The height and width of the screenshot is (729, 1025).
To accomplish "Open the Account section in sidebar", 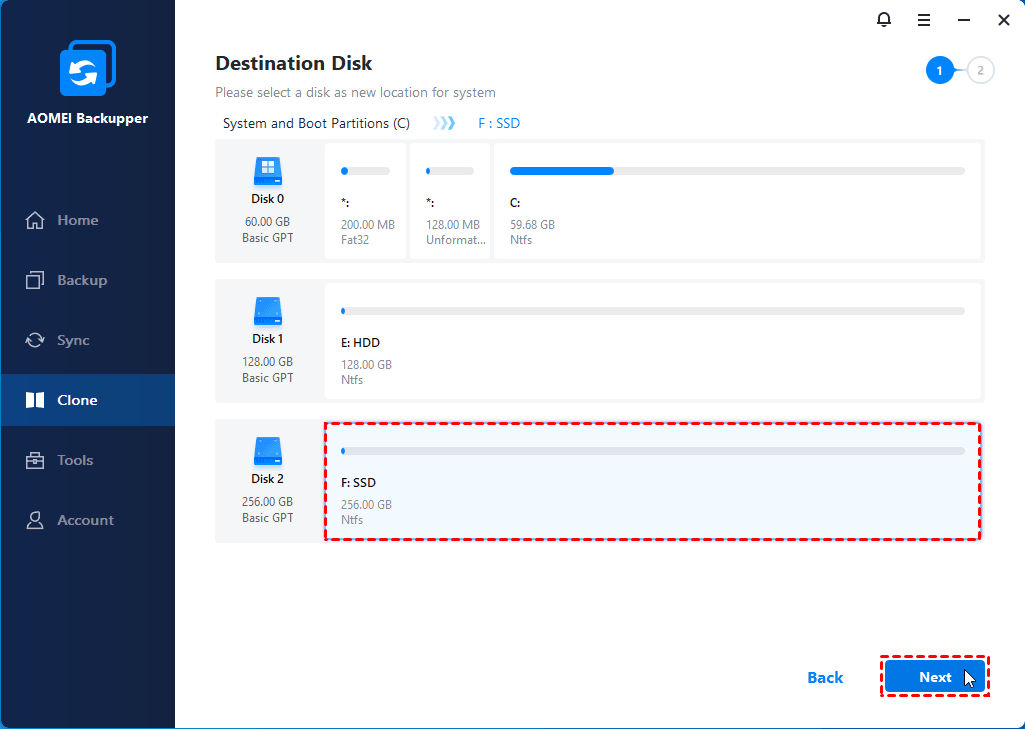I will [85, 520].
